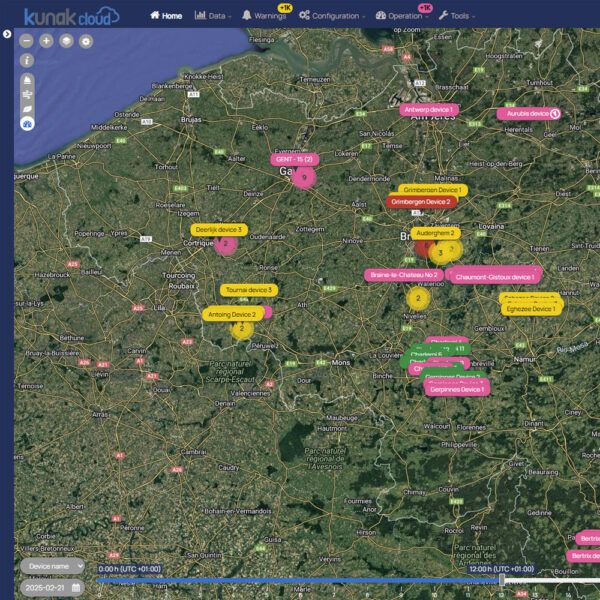The image size is (600, 600).
Task: Select the wind layer icon in sidebar
Action: [x=26, y=93]
